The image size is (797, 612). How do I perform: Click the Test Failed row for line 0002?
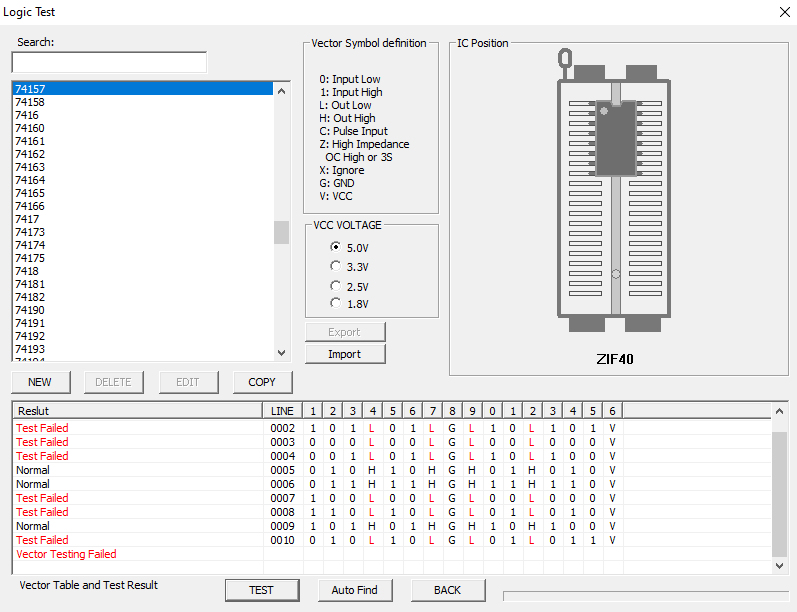[392, 428]
